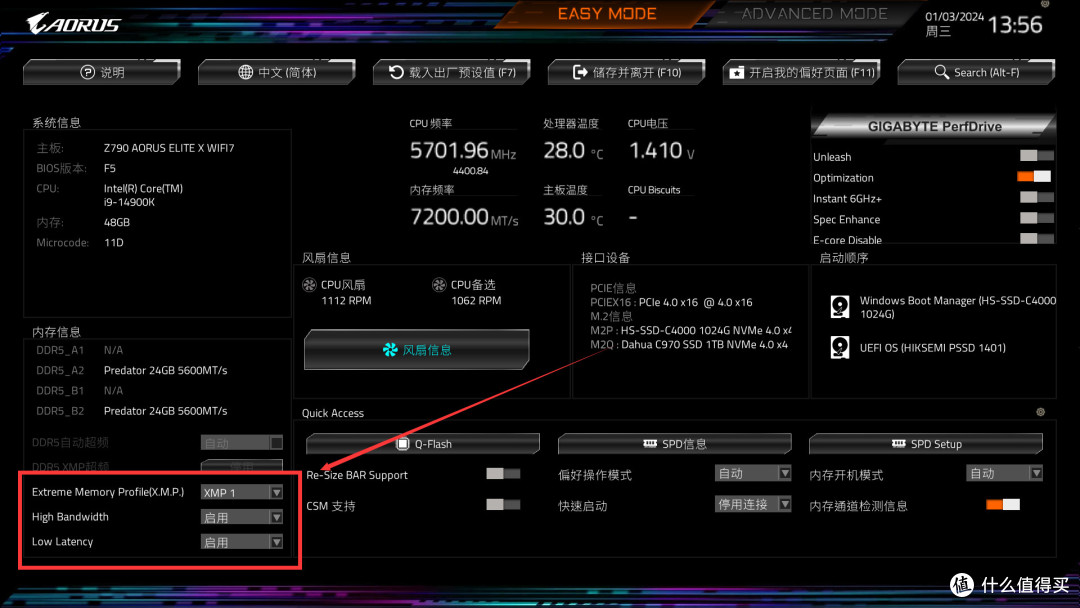Open the Q-Flash utility
The height and width of the screenshot is (608, 1080).
pos(423,444)
